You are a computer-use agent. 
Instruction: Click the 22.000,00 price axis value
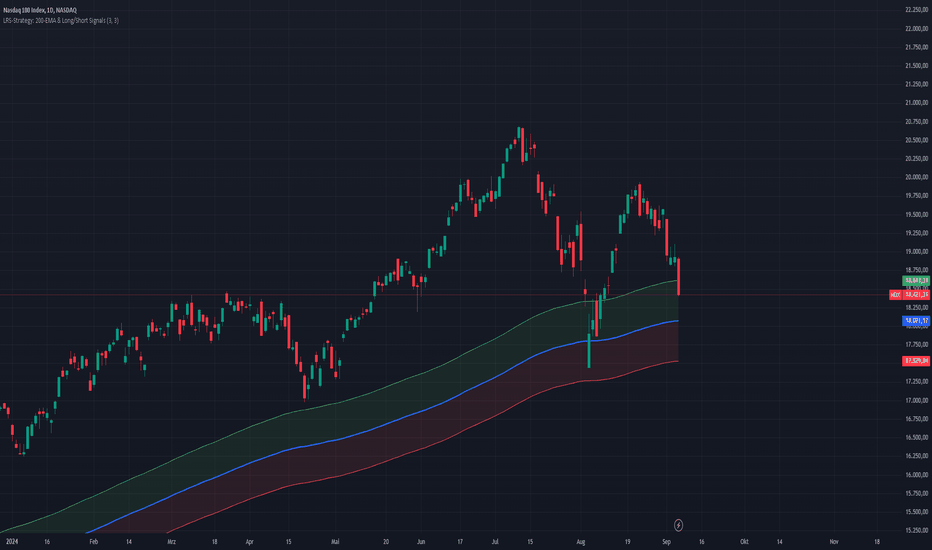[x=917, y=29]
